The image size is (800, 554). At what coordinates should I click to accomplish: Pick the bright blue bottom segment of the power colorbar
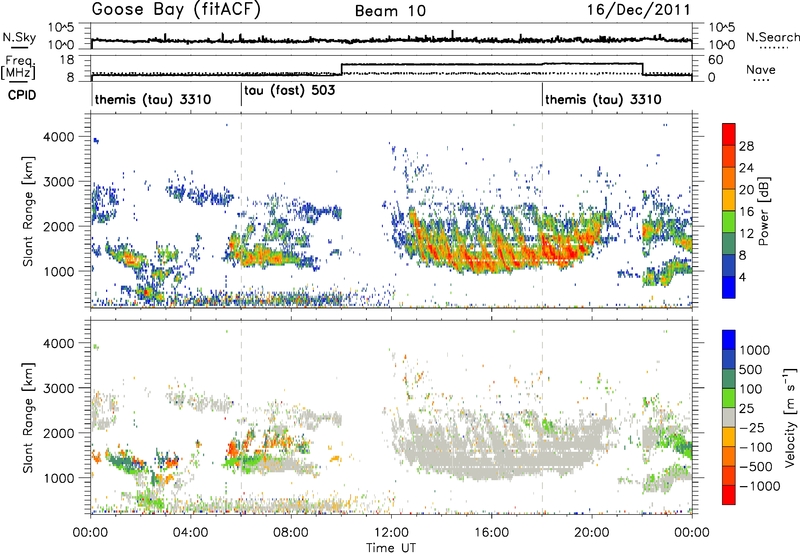pos(729,287)
